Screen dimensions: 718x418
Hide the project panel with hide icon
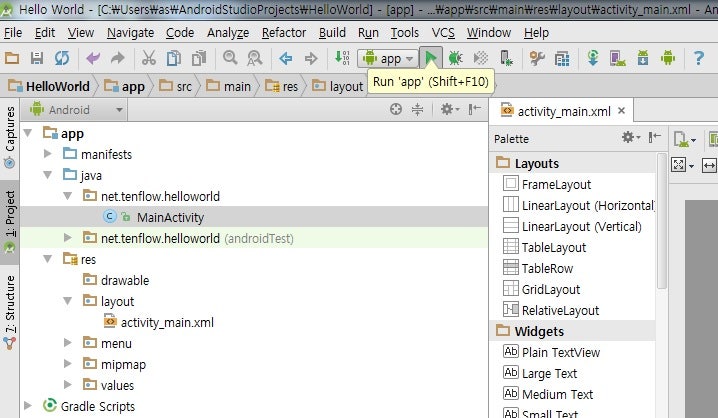click(474, 109)
